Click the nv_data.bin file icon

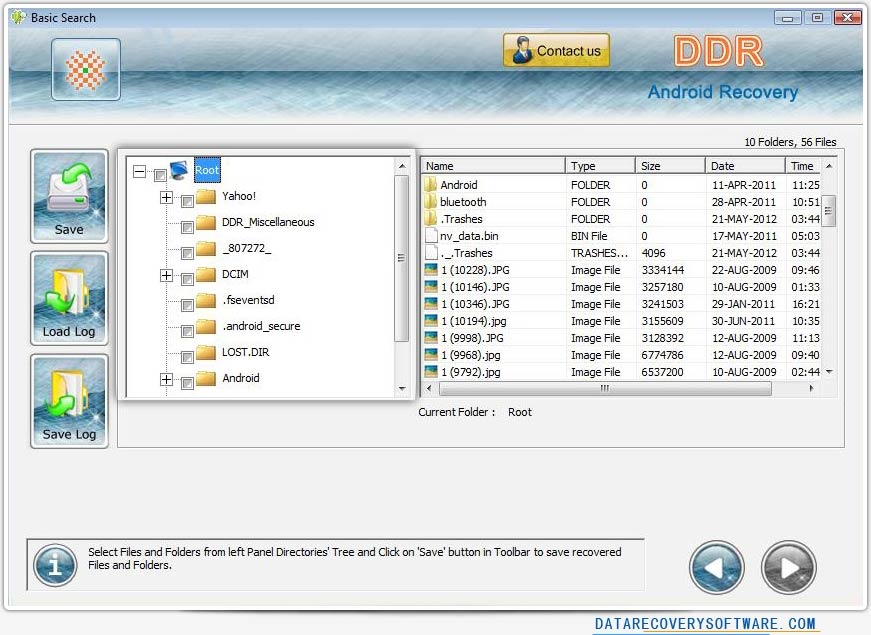coord(431,236)
